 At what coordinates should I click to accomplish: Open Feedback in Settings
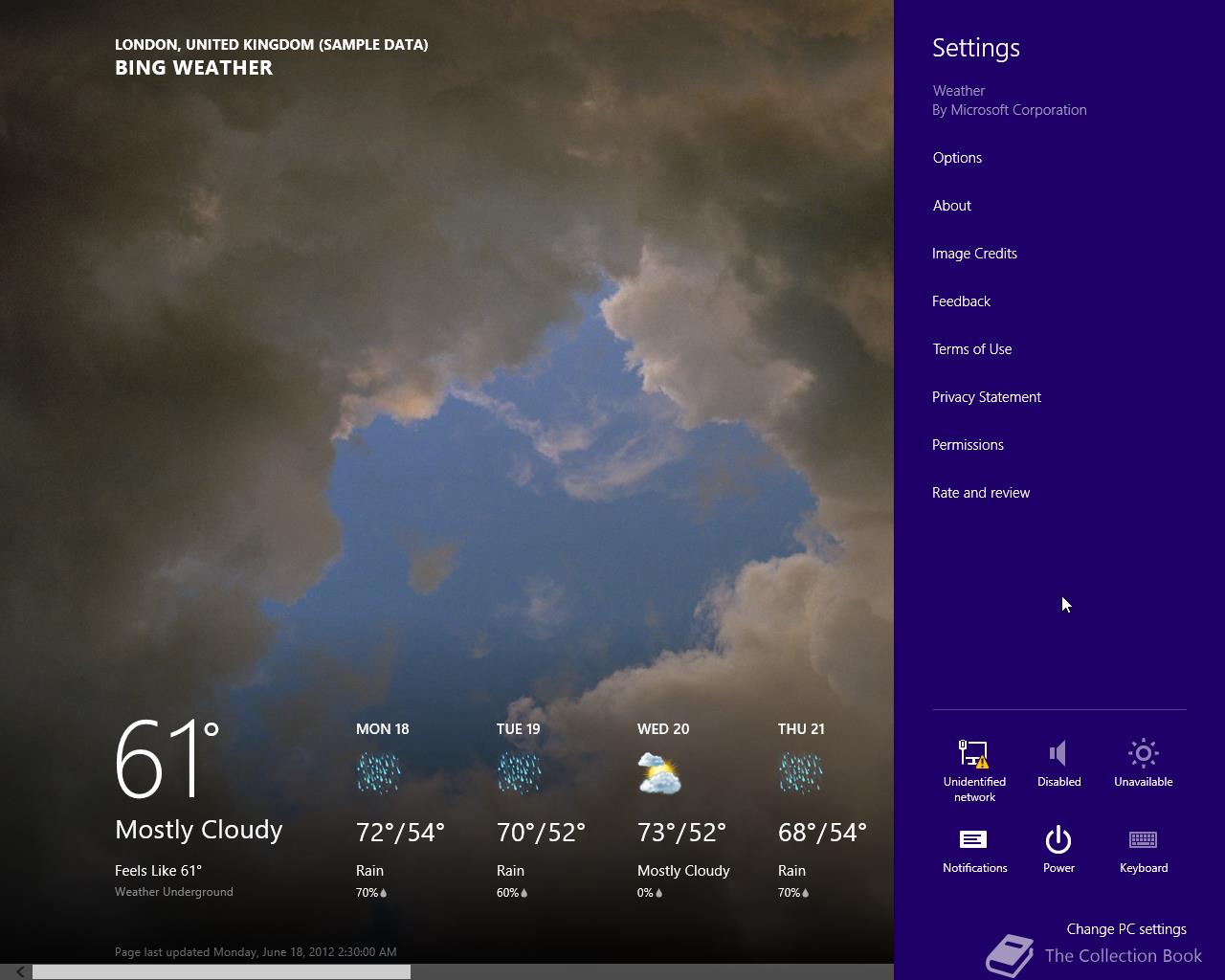point(961,301)
